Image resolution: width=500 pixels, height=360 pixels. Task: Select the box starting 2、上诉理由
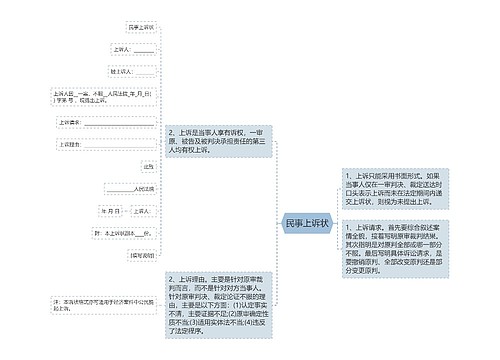coord(219,305)
